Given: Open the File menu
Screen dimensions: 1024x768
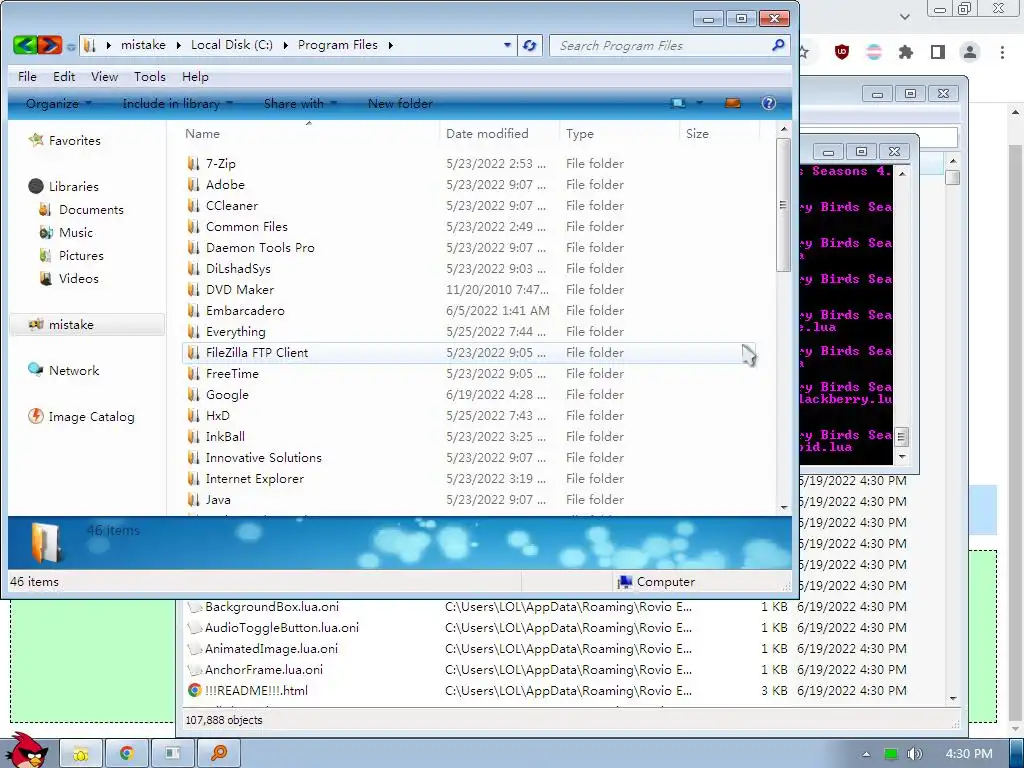Looking at the screenshot, I should (27, 76).
